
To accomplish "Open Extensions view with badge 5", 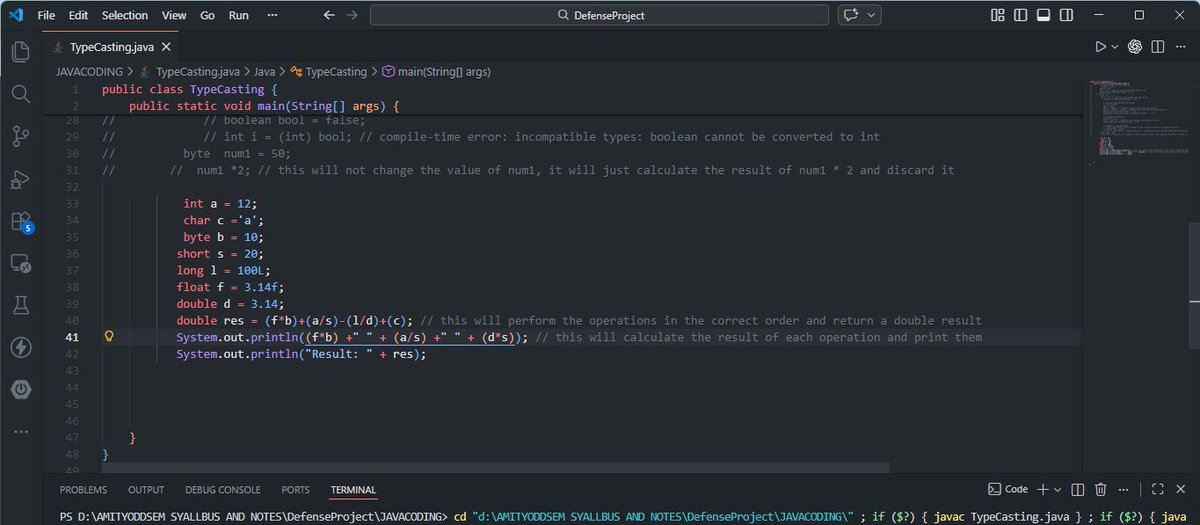I will click(20, 221).
